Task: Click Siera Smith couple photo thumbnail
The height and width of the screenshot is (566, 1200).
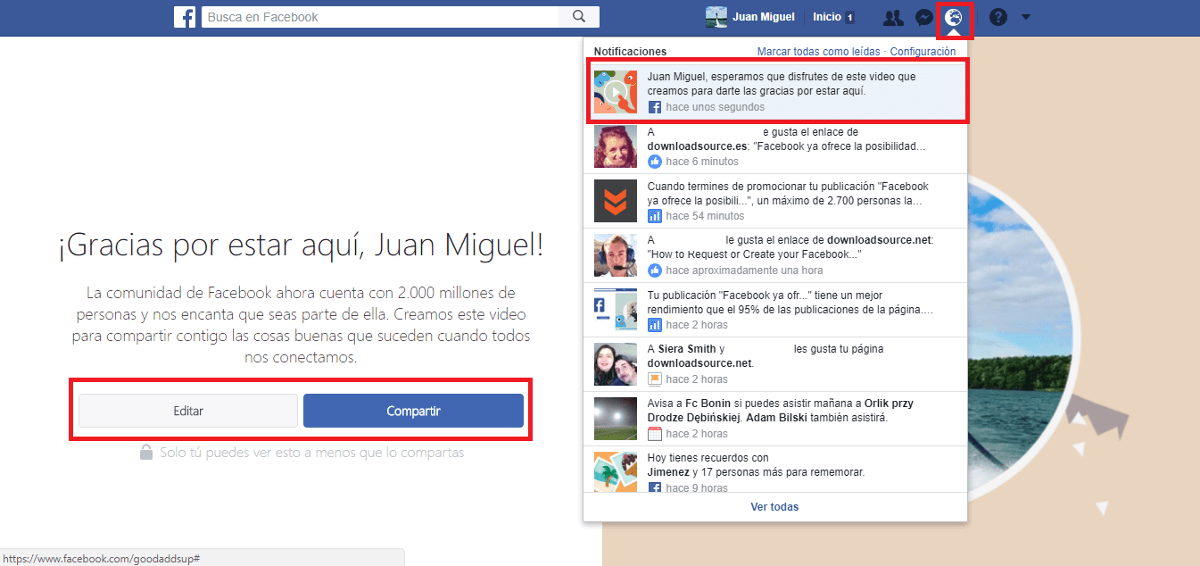Action: [615, 364]
